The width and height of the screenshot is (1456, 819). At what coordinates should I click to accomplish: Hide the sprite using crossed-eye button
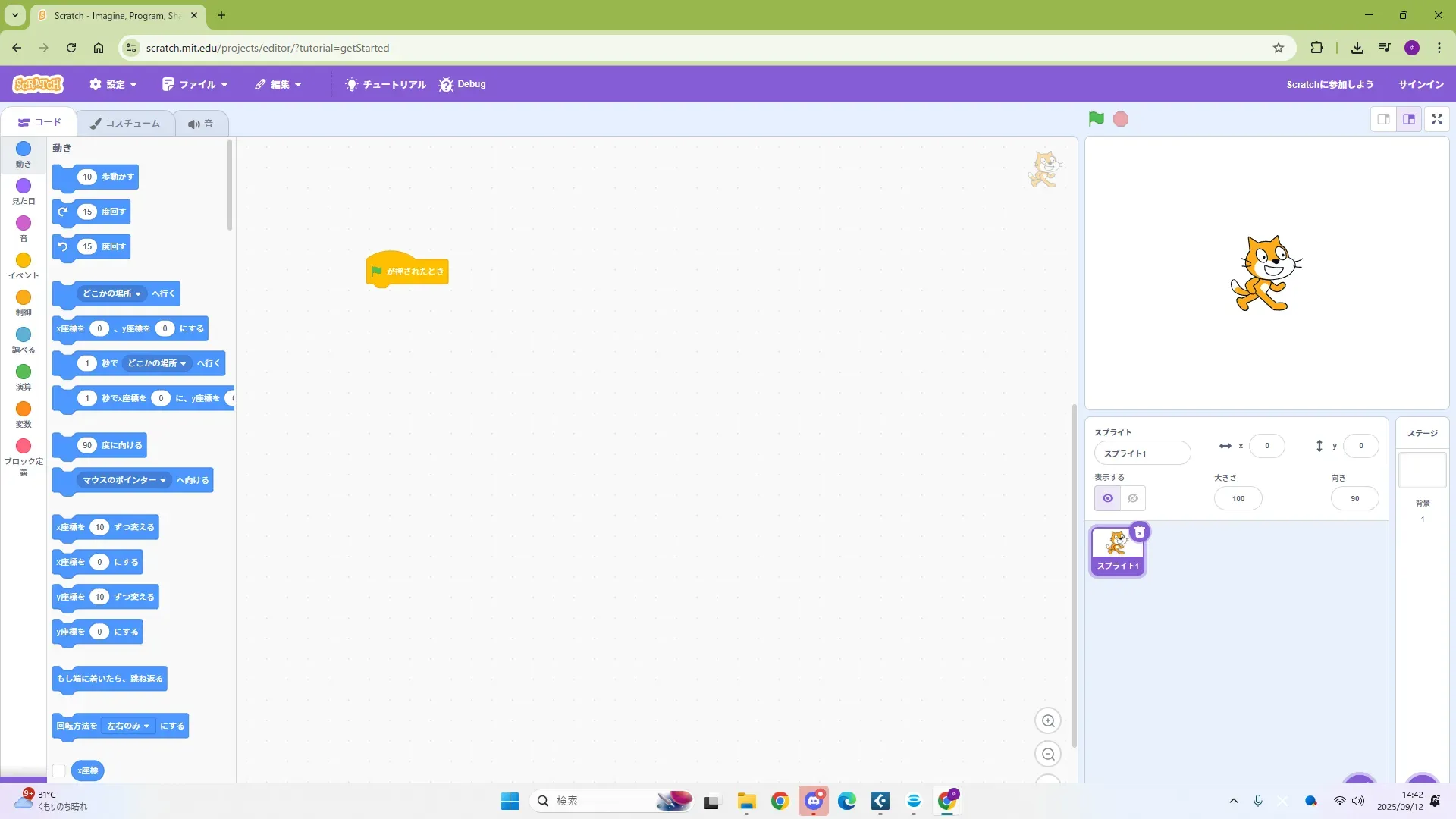click(1133, 498)
